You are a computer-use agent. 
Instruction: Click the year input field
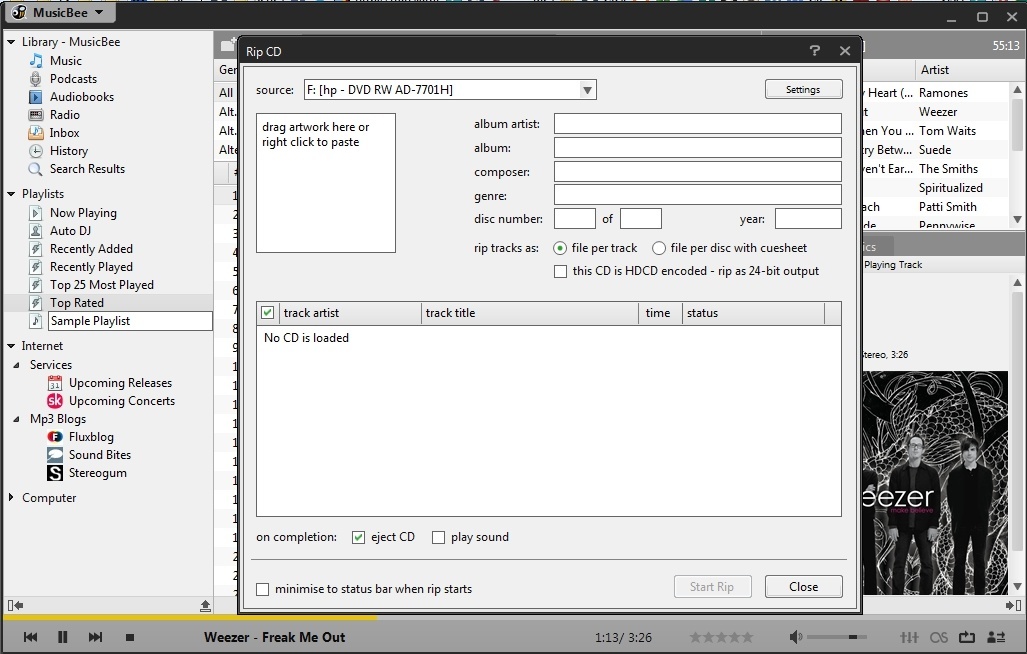[808, 219]
